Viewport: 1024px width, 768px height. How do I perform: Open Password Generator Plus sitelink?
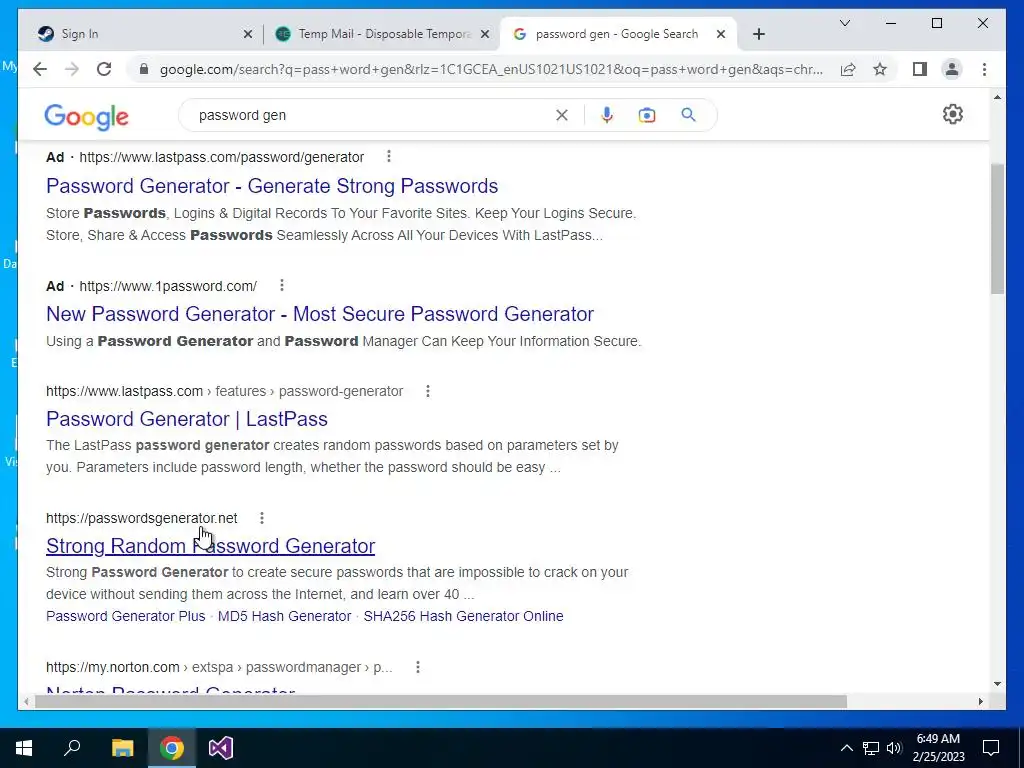pyautogui.click(x=125, y=616)
